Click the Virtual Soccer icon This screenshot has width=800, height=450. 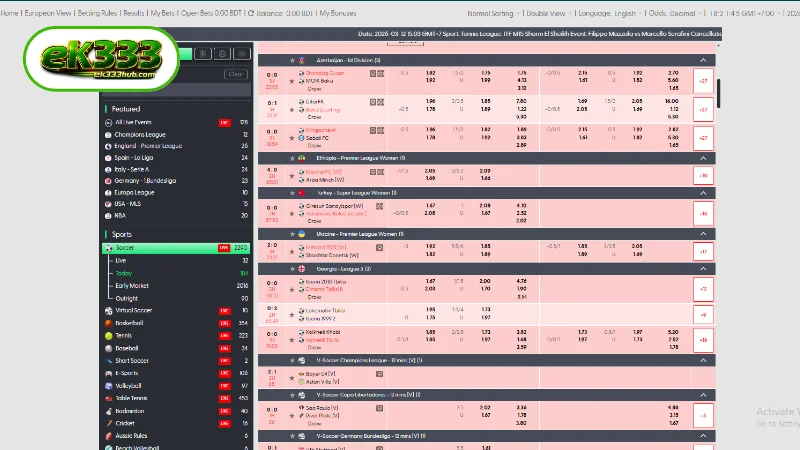click(109, 310)
